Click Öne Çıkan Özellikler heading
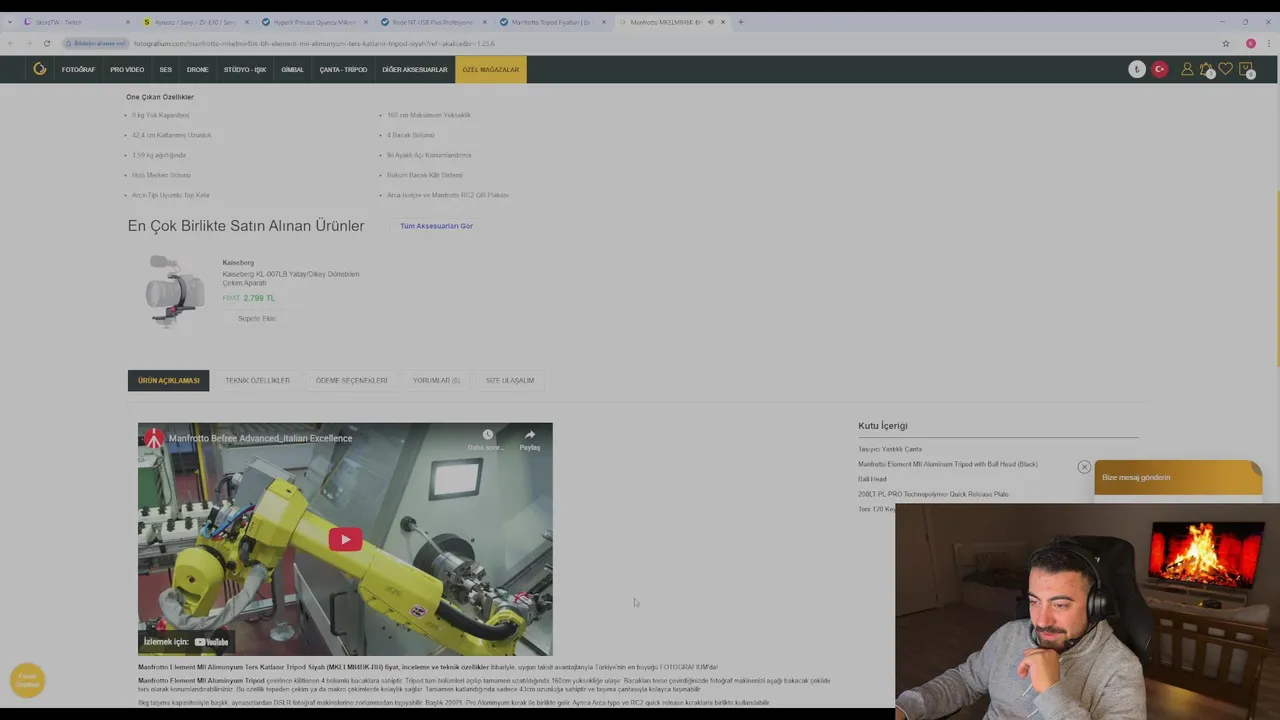This screenshot has height=720, width=1280. pos(160,97)
